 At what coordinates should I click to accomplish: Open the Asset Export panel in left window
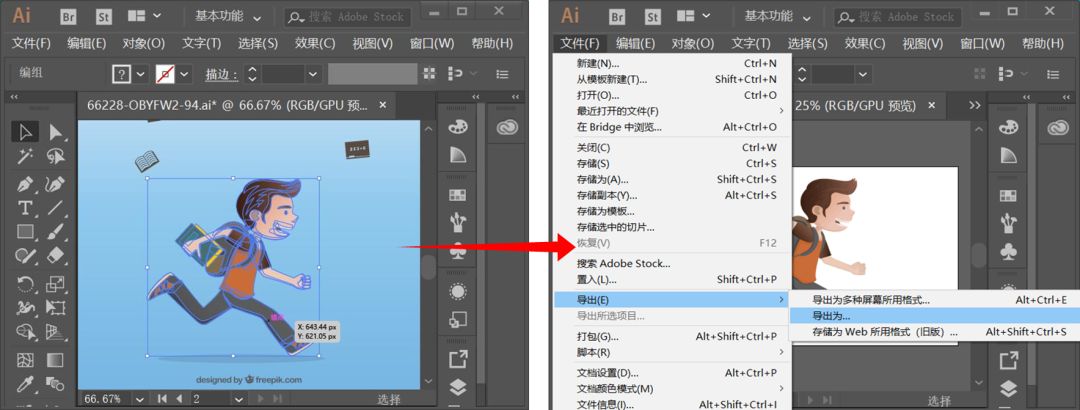tap(457, 358)
